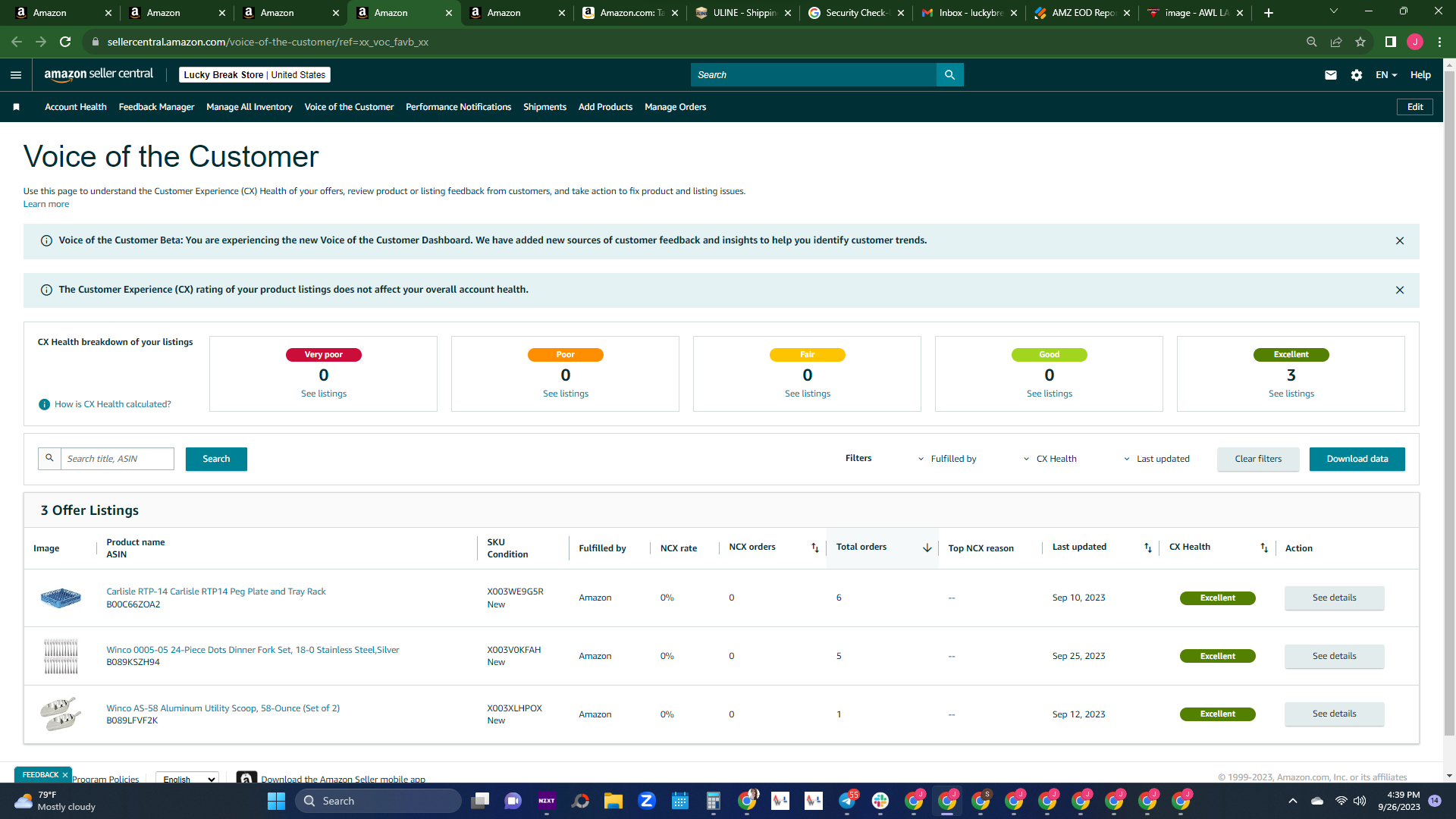Open Slack from the taskbar
Image resolution: width=1456 pixels, height=819 pixels.
(880, 801)
